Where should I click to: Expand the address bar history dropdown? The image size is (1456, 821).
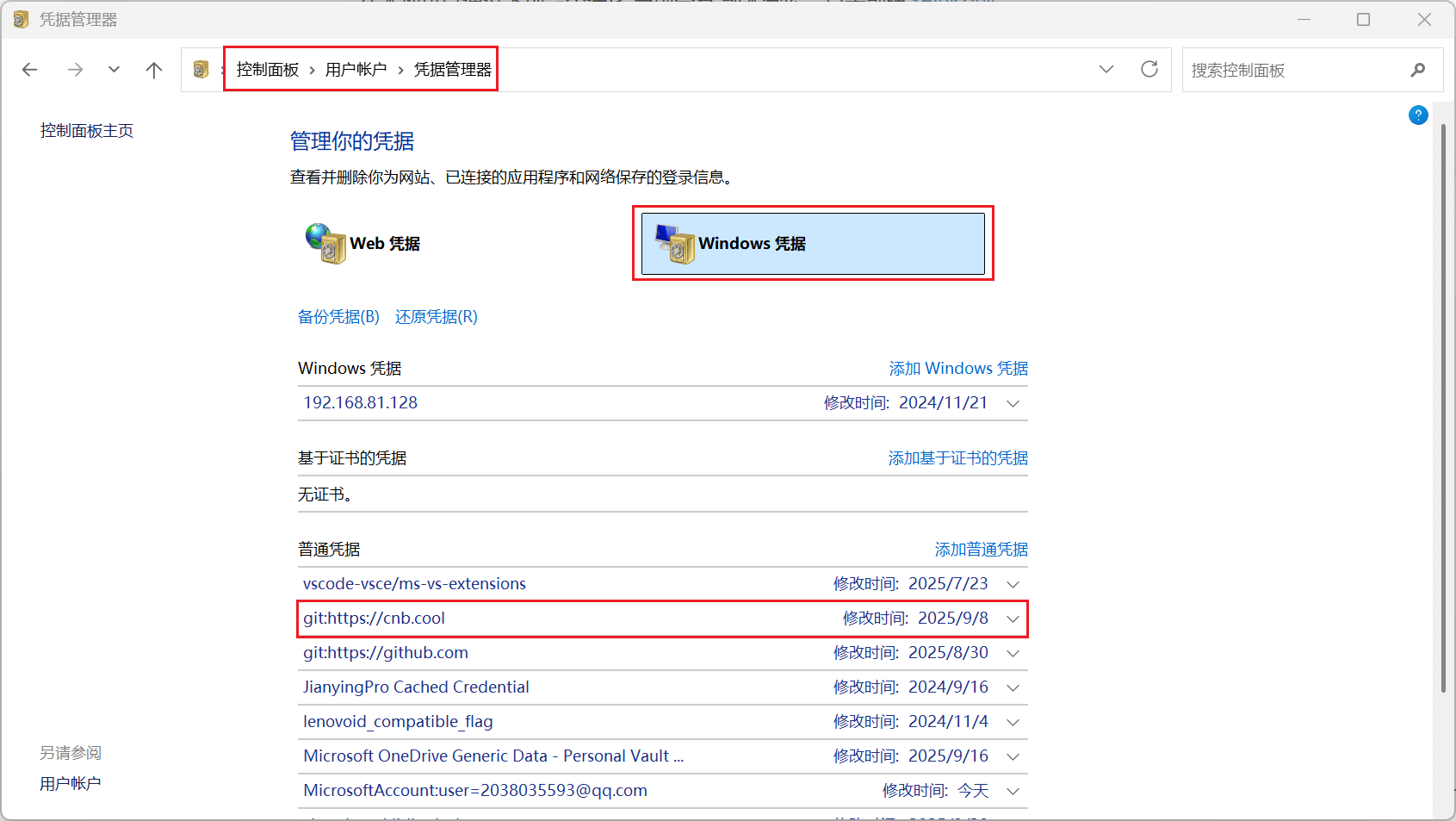[1106, 70]
